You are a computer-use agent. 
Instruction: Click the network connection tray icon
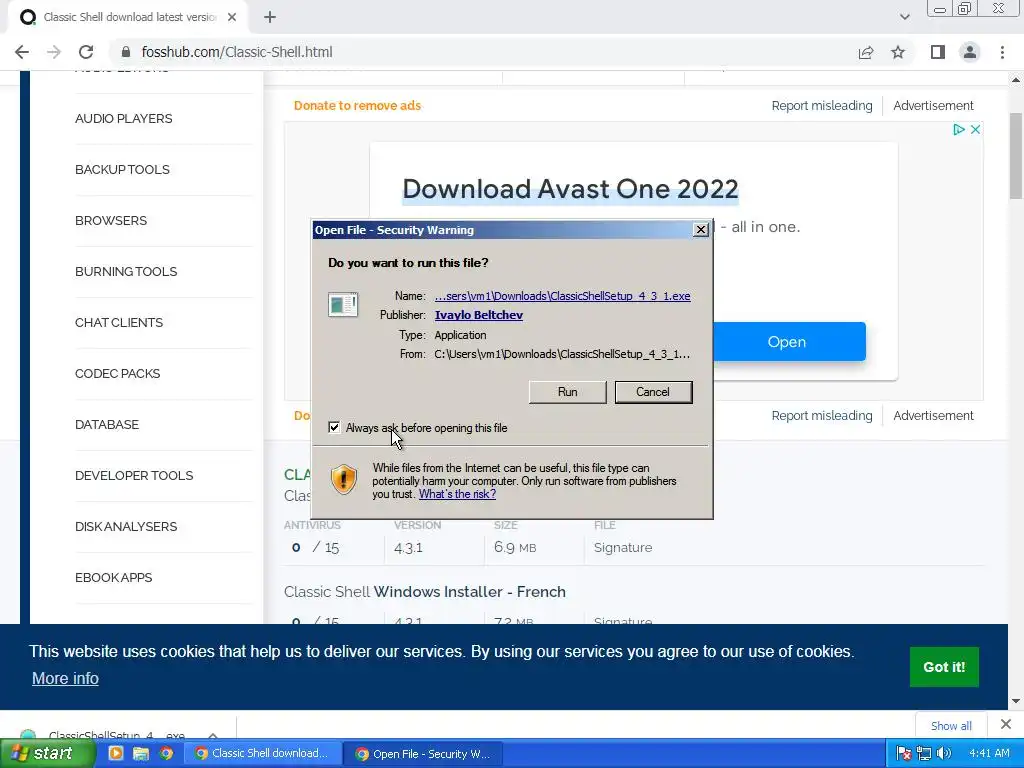coord(924,754)
